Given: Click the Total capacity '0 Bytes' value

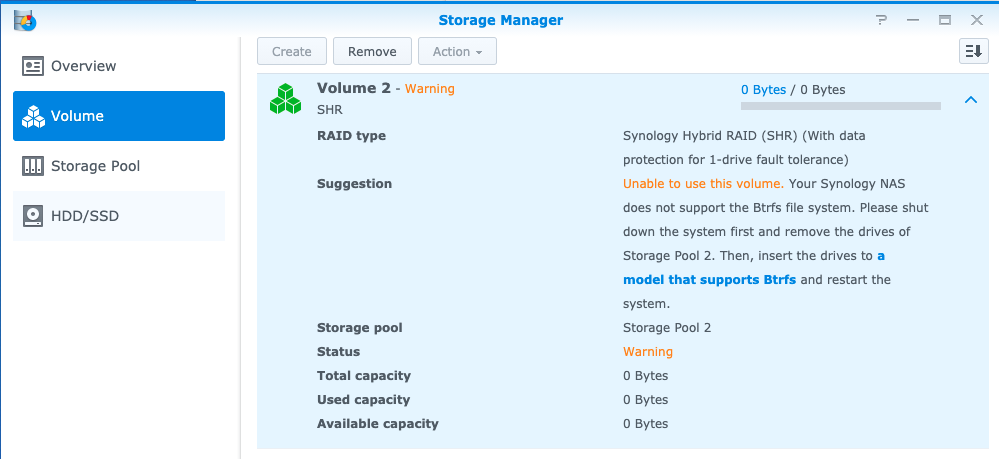Looking at the screenshot, I should 645,375.
